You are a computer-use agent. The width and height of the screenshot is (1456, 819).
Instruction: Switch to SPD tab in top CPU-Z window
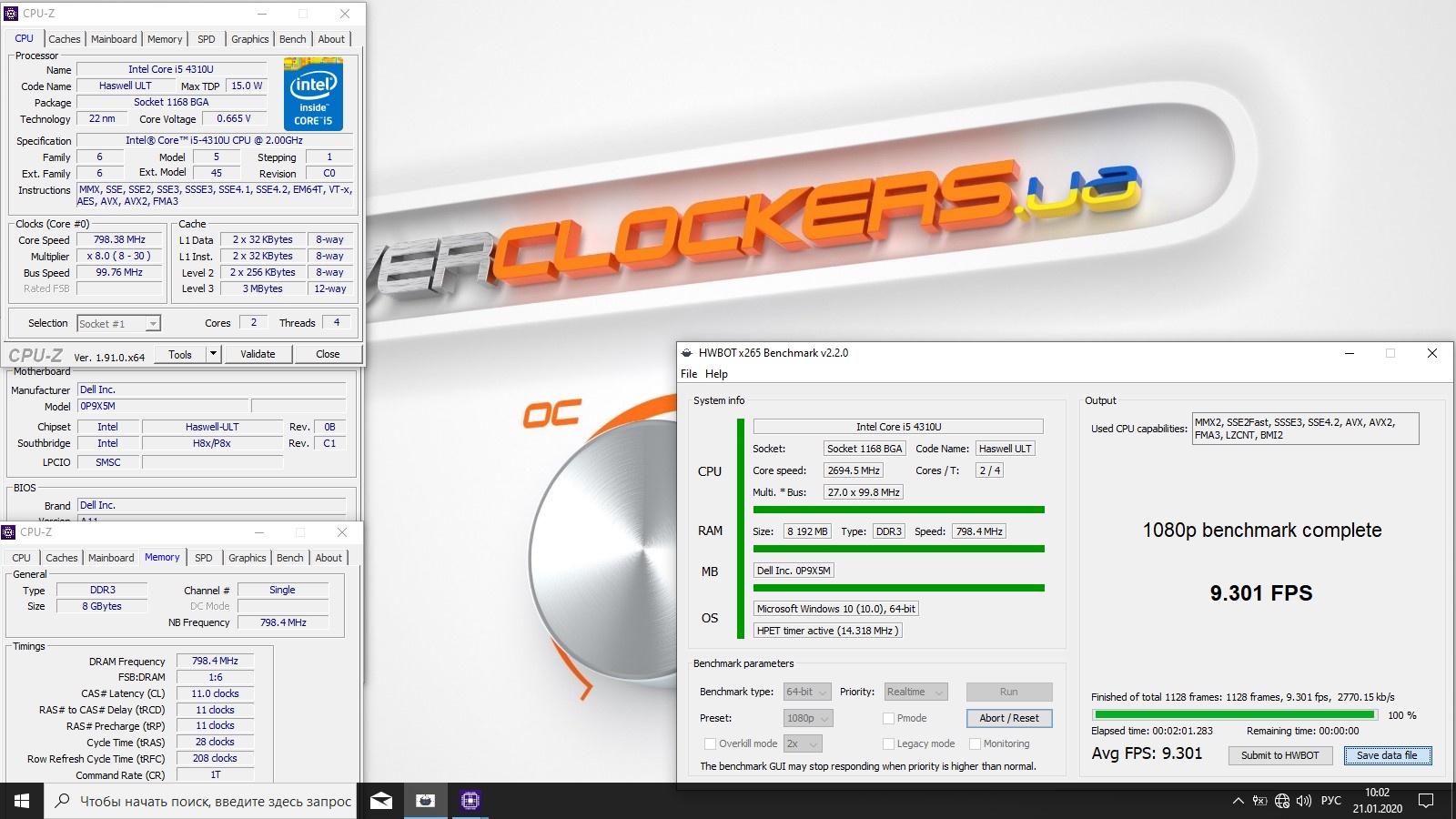click(207, 39)
